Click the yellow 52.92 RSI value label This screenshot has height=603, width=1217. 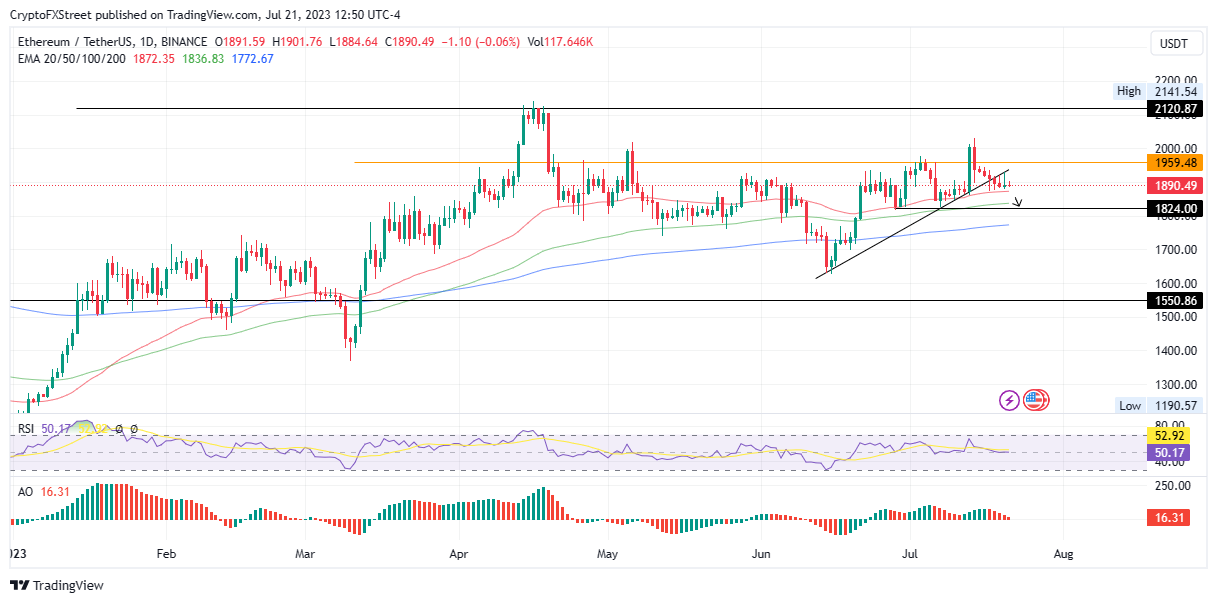tap(1167, 436)
